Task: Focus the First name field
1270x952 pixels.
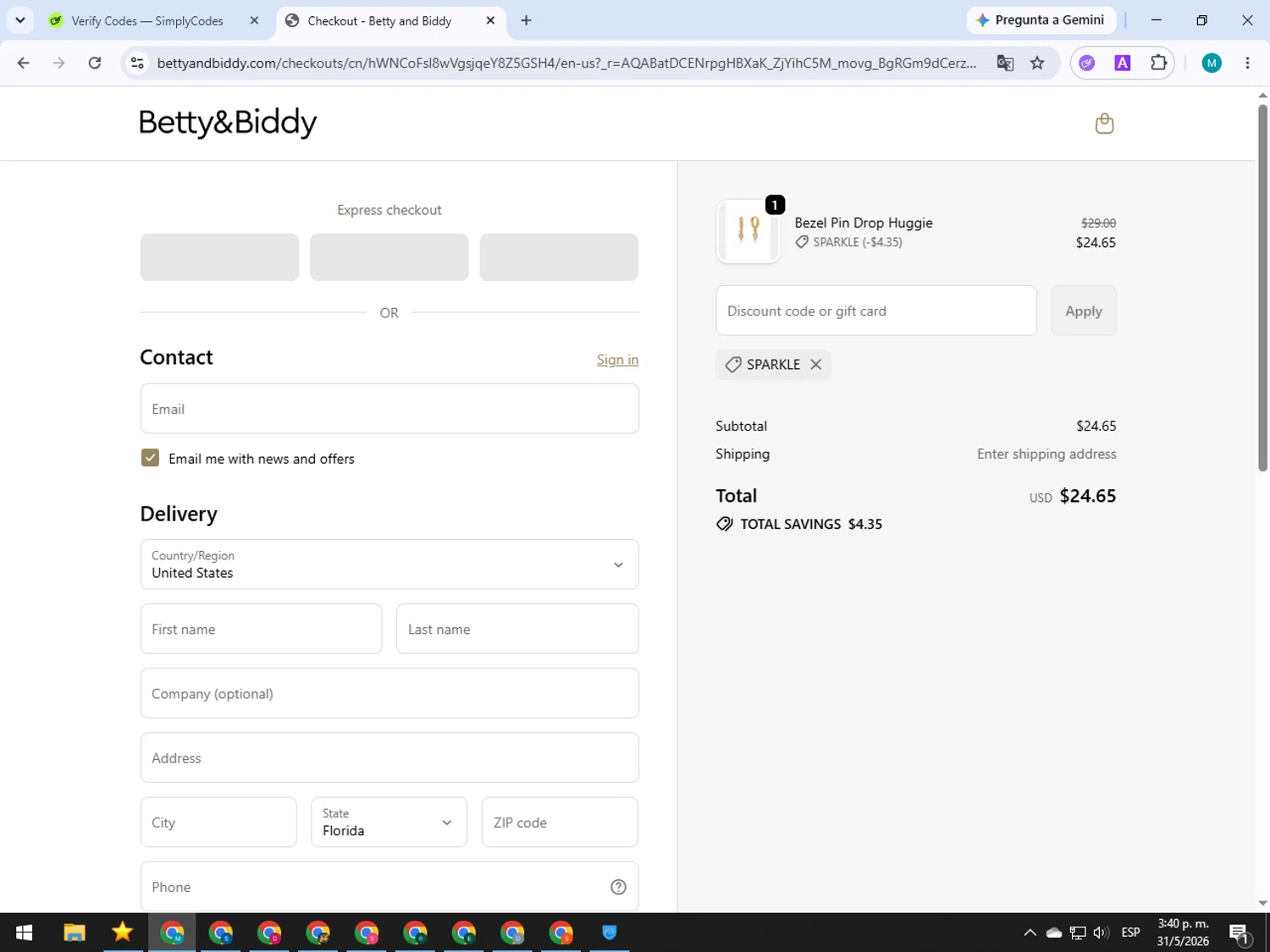Action: [261, 629]
